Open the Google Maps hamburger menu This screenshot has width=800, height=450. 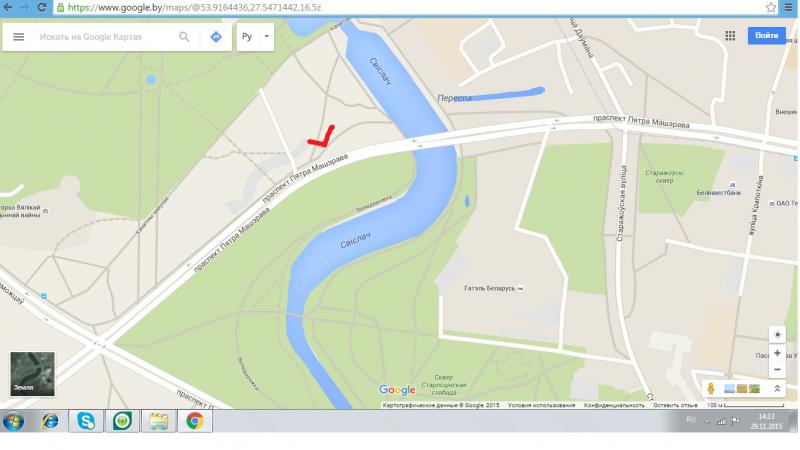coord(18,37)
